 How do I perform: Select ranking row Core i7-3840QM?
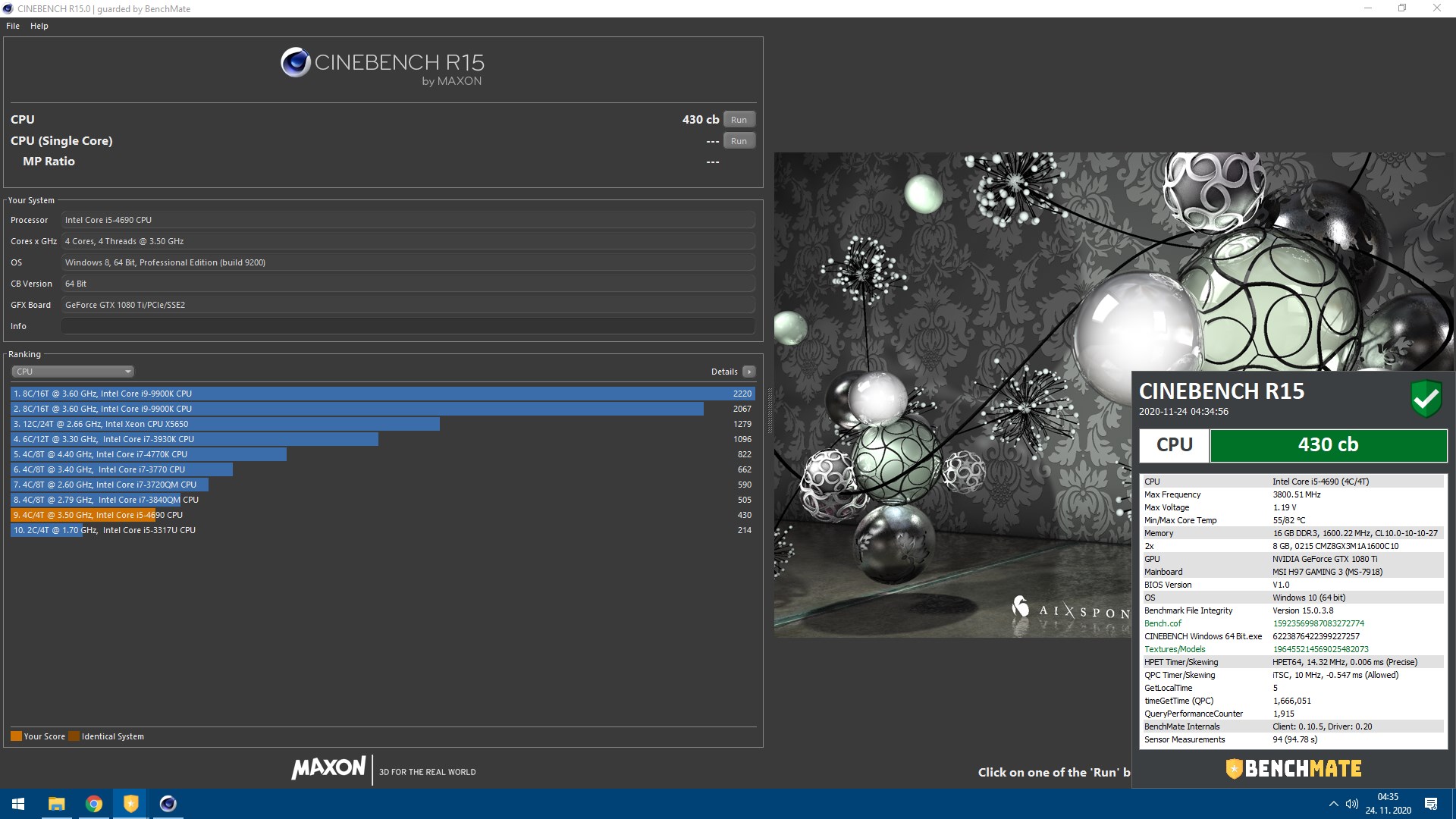pos(382,500)
